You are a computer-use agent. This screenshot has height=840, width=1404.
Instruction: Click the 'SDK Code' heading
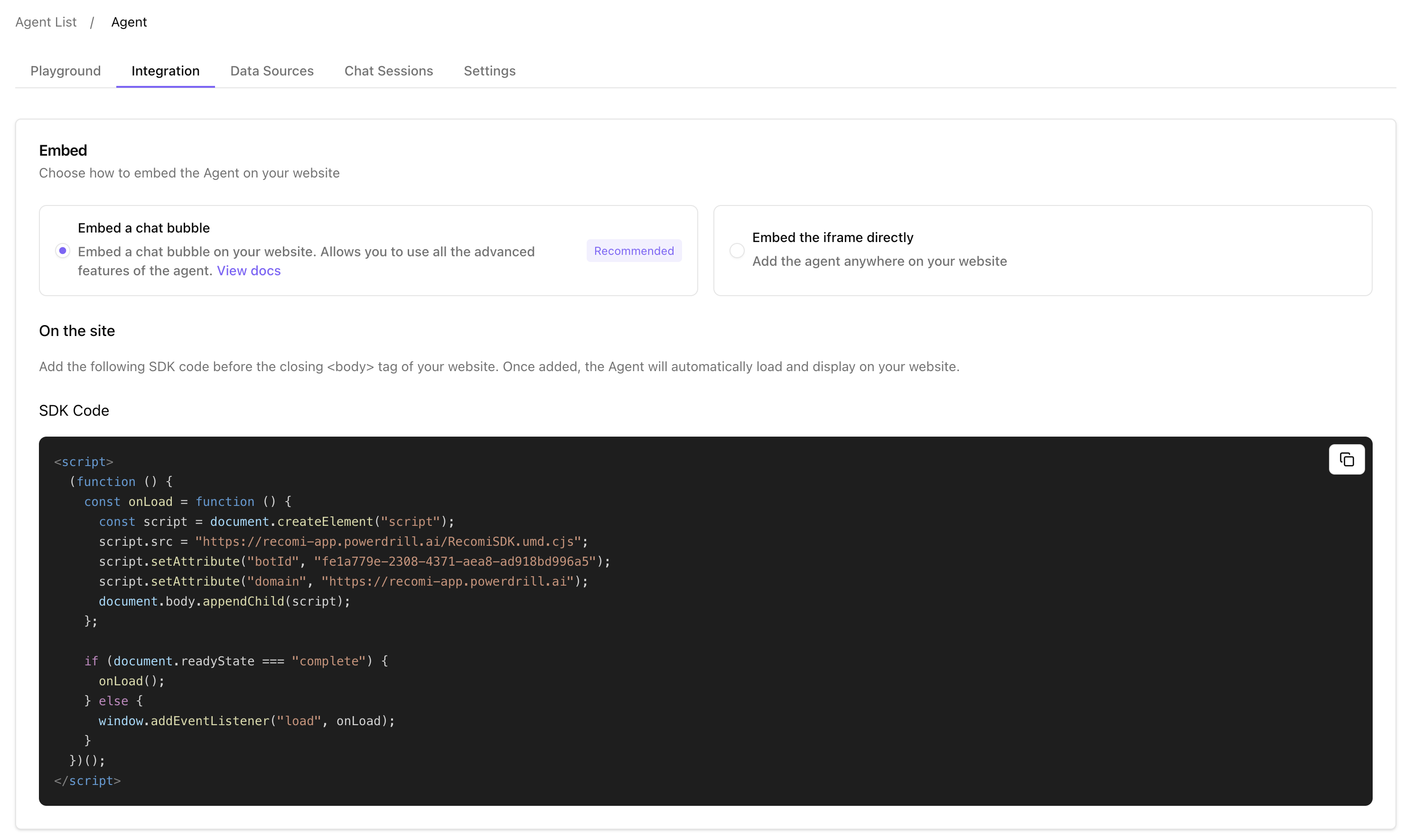tap(74, 411)
